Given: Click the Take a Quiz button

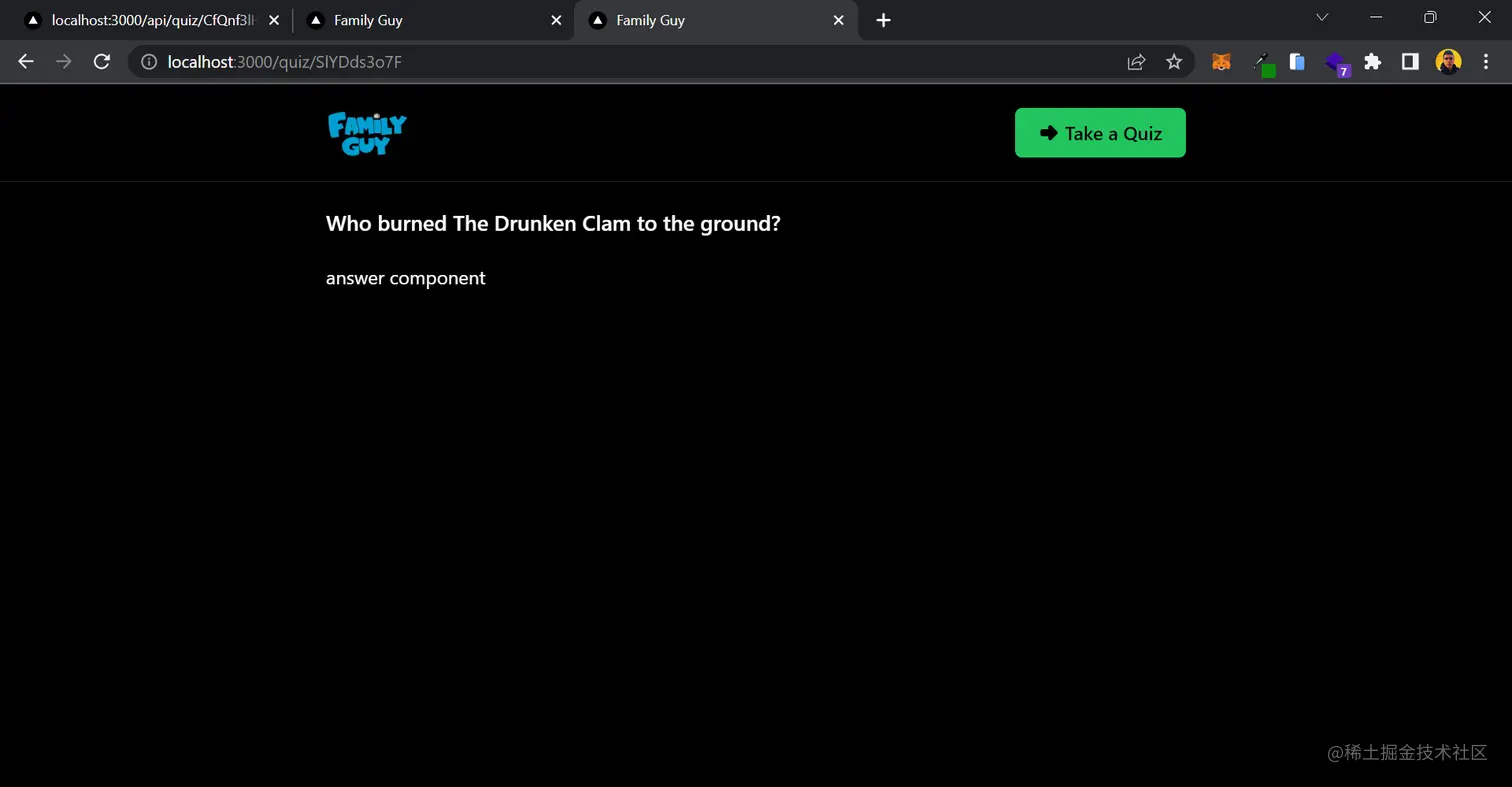Looking at the screenshot, I should [x=1100, y=133].
